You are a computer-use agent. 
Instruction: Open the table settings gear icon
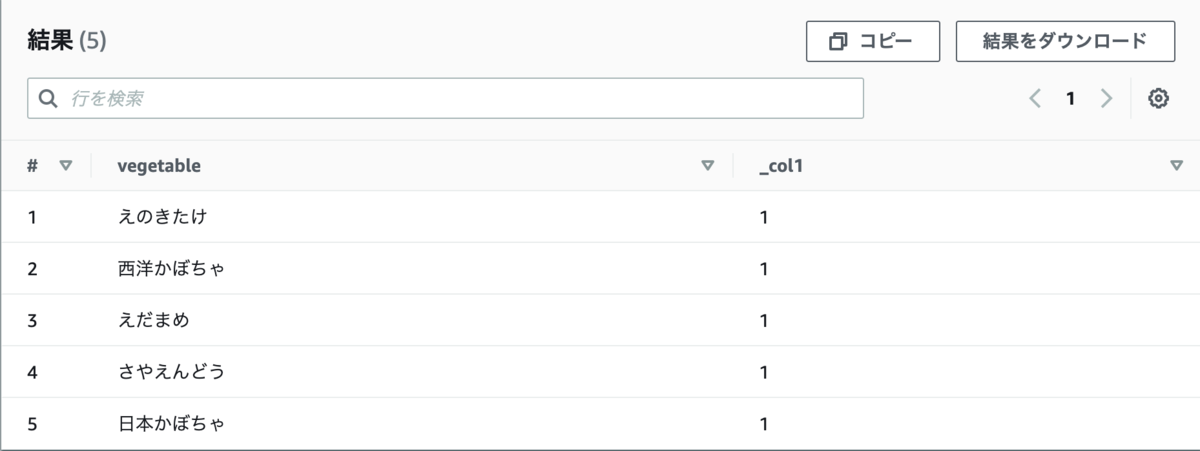coord(1159,98)
